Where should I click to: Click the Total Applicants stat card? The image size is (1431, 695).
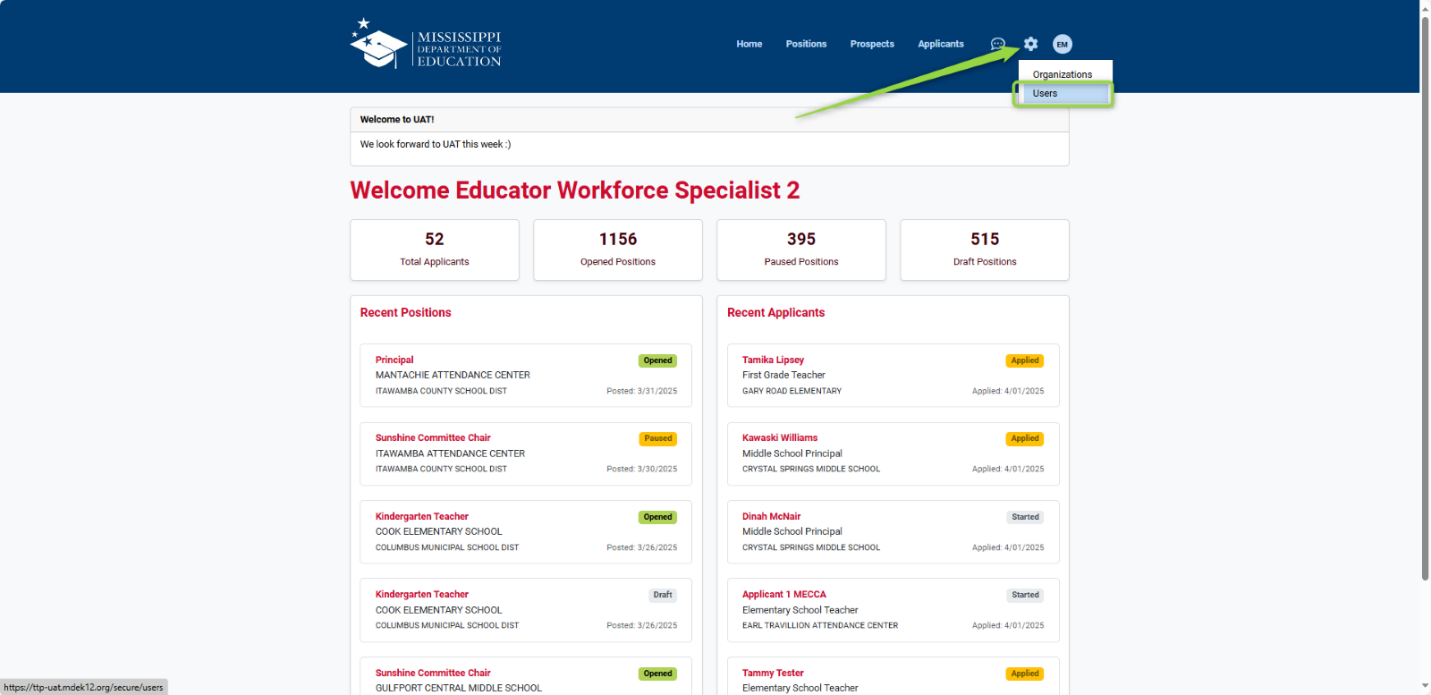click(434, 250)
